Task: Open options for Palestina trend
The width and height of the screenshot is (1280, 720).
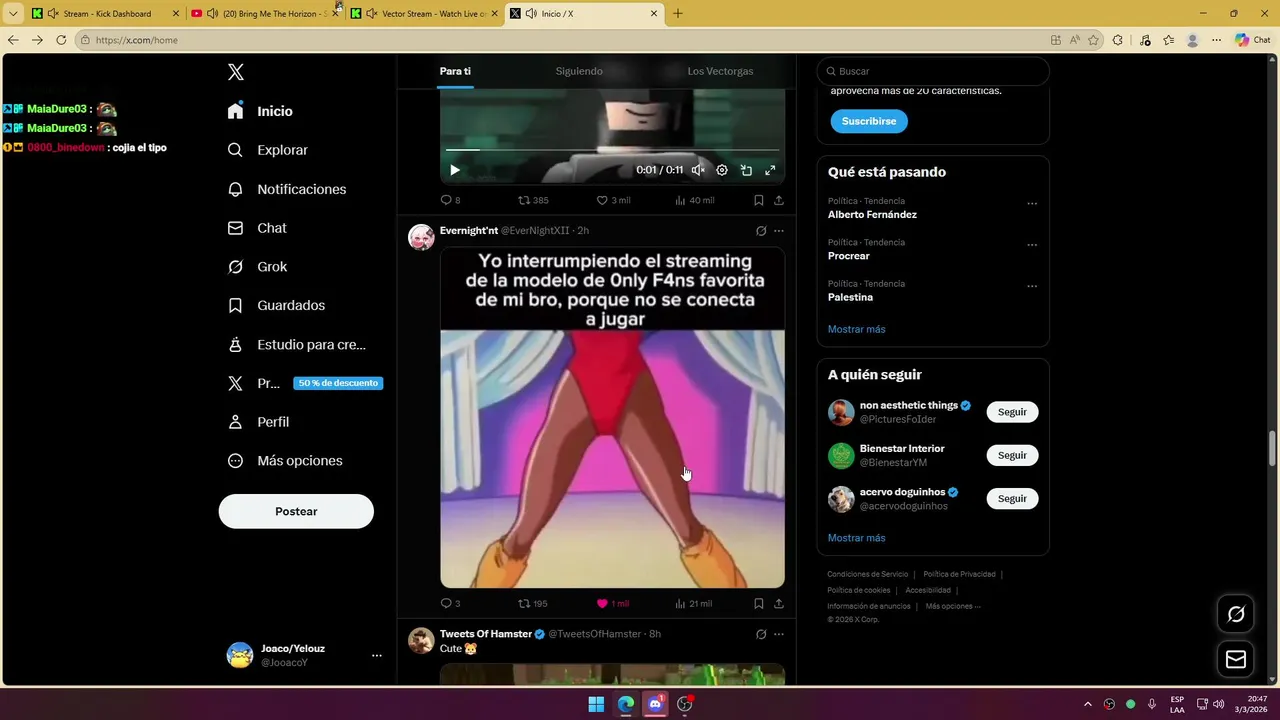Action: click(1032, 286)
